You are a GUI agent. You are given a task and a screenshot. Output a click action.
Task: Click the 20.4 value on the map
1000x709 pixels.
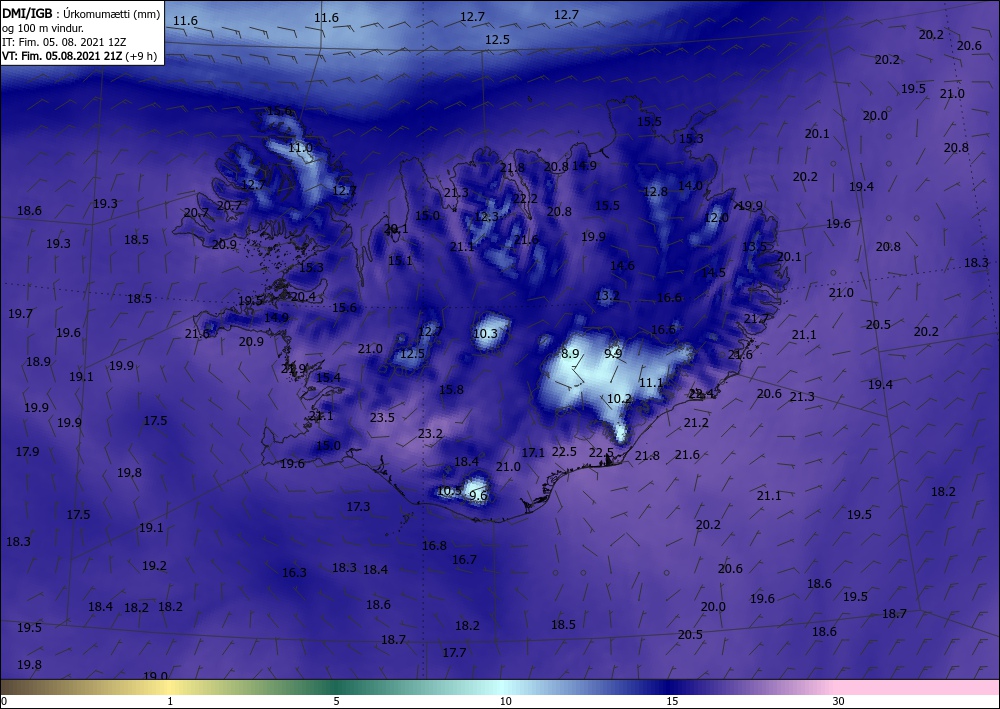[302, 296]
